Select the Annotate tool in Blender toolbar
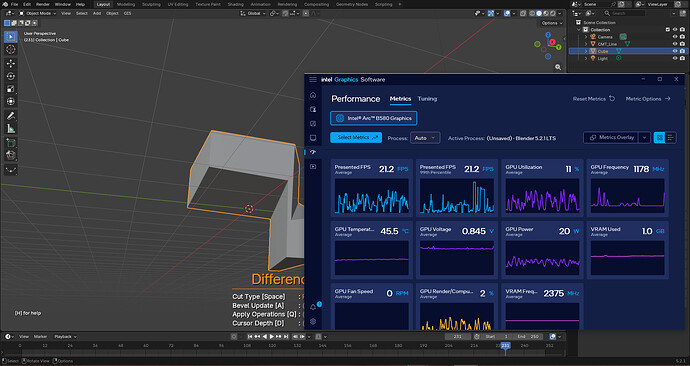 [x=11, y=116]
